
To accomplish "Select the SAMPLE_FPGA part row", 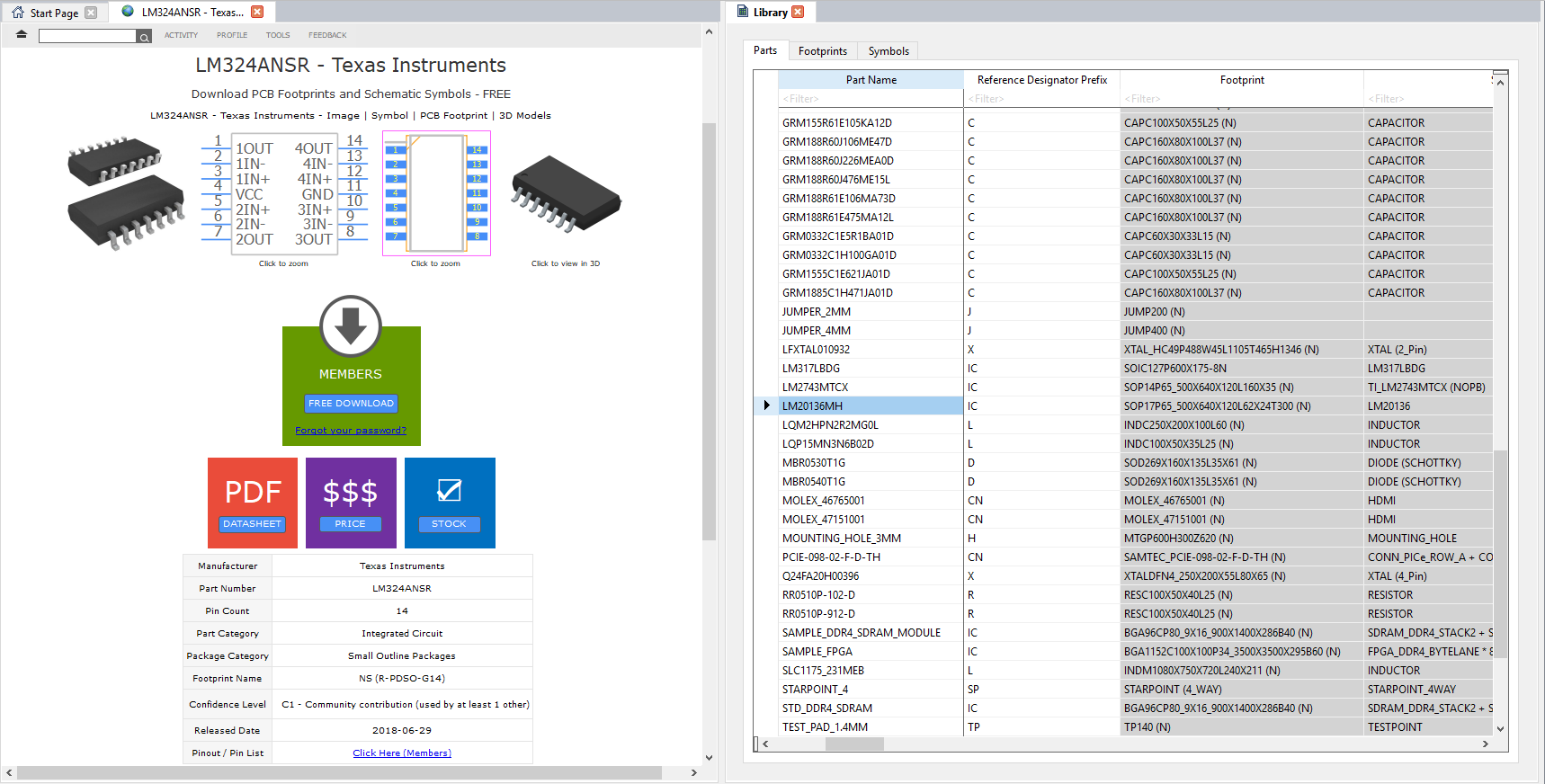I will coord(871,652).
